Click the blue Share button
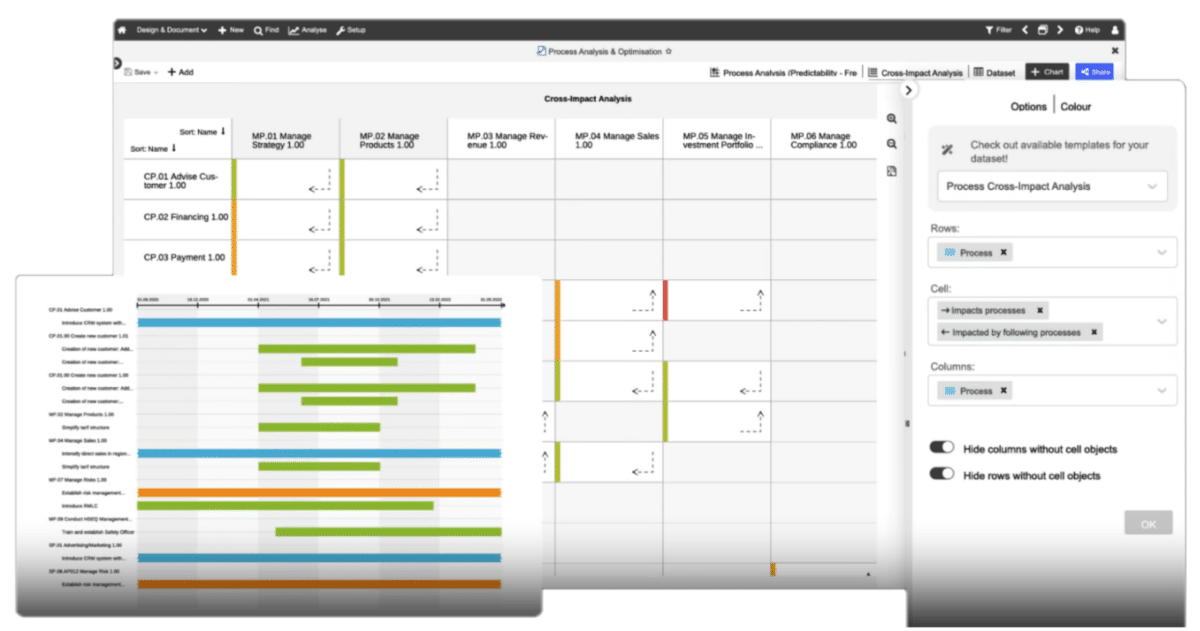 (1094, 72)
